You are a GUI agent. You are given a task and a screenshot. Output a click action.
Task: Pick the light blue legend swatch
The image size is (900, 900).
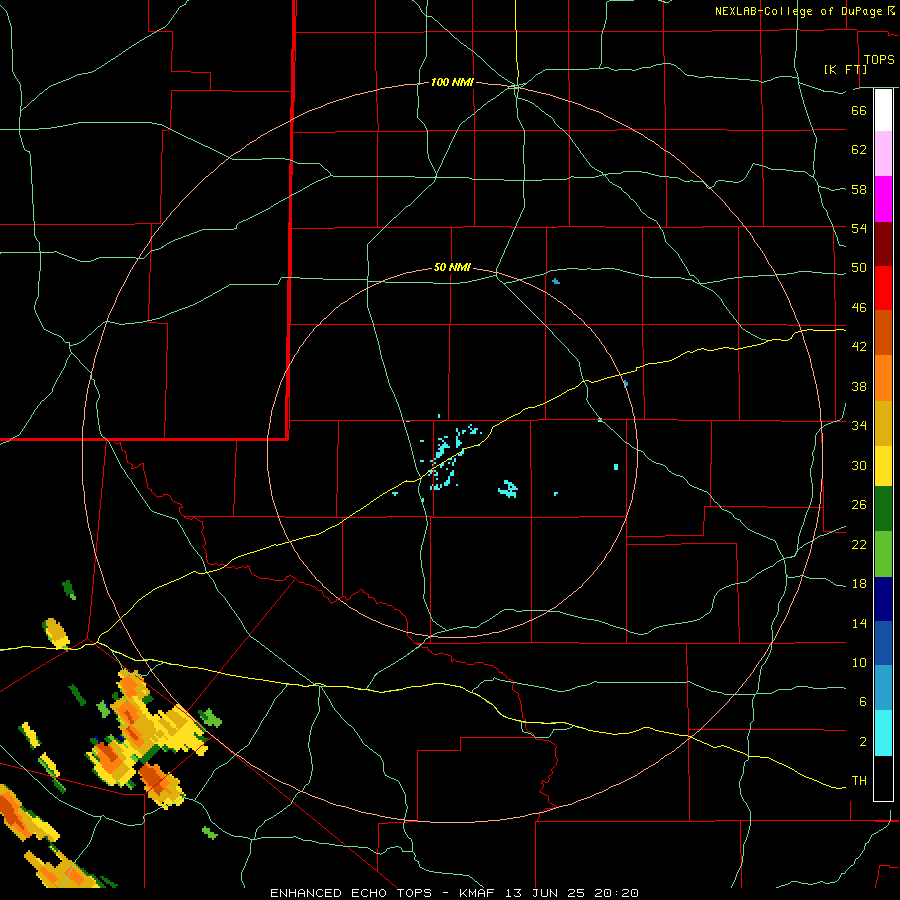tap(883, 688)
